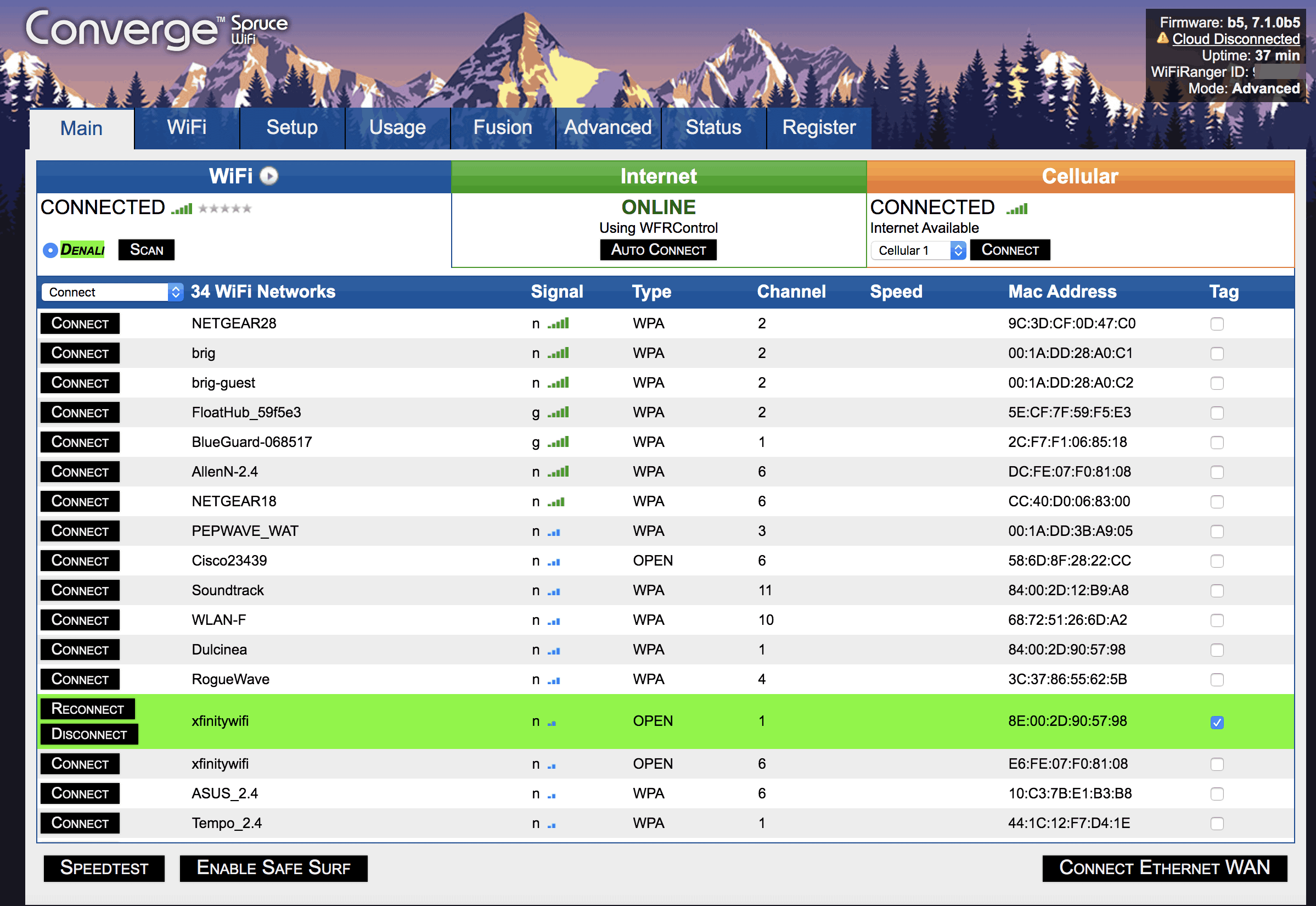This screenshot has width=1316, height=906.
Task: Switch to the Main tab
Action: [82, 128]
